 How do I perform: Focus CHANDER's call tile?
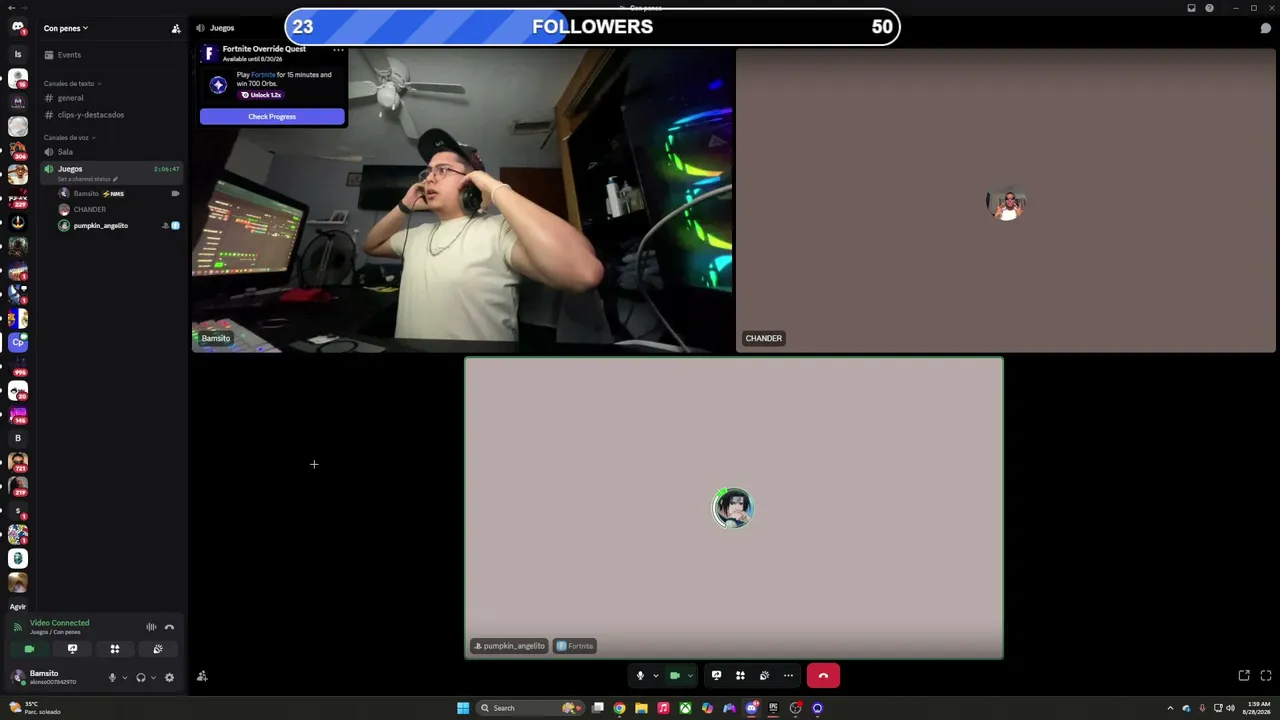point(1006,200)
